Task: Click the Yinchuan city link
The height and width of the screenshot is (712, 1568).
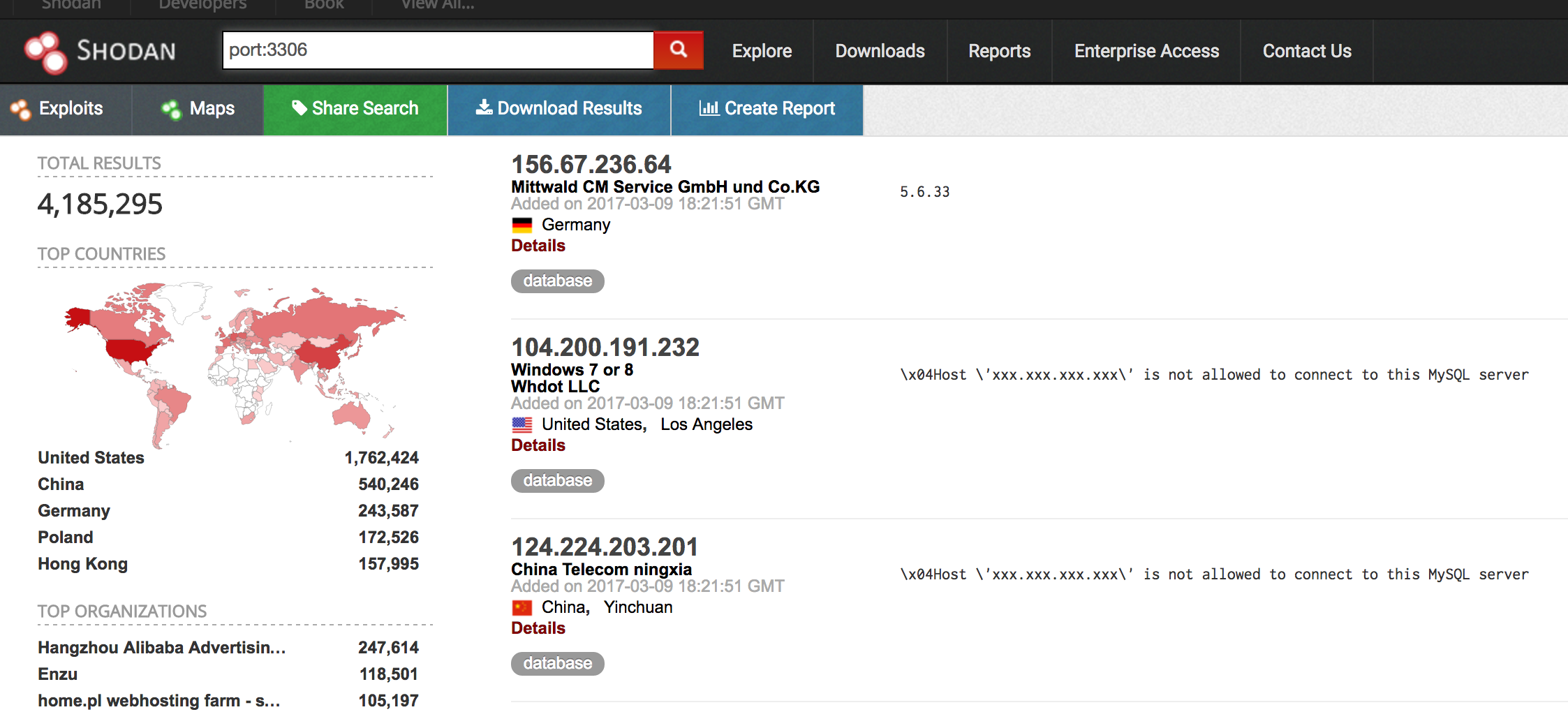Action: pos(638,607)
